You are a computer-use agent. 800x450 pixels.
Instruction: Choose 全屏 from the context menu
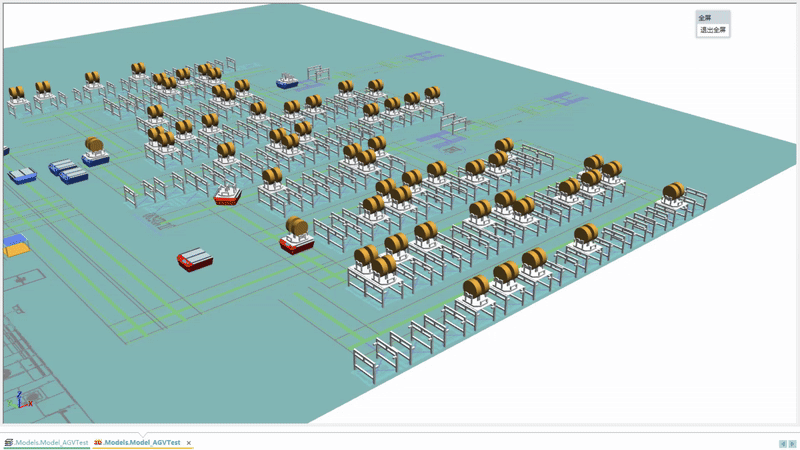(705, 18)
